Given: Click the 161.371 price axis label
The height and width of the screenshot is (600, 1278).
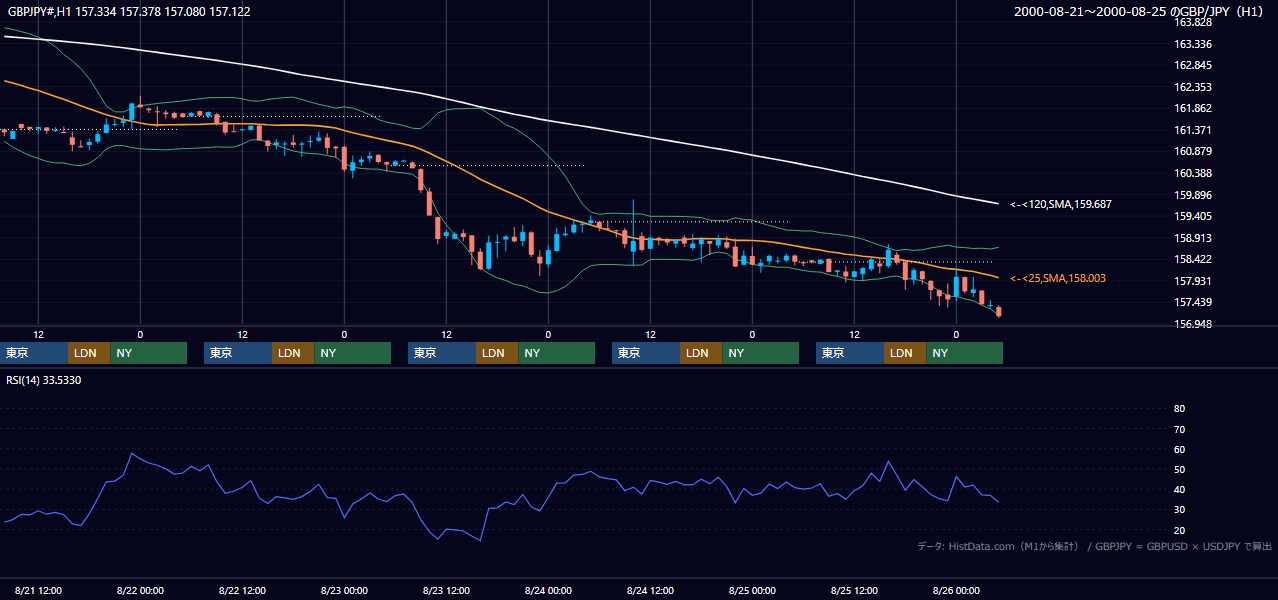Looking at the screenshot, I should click(1193, 130).
